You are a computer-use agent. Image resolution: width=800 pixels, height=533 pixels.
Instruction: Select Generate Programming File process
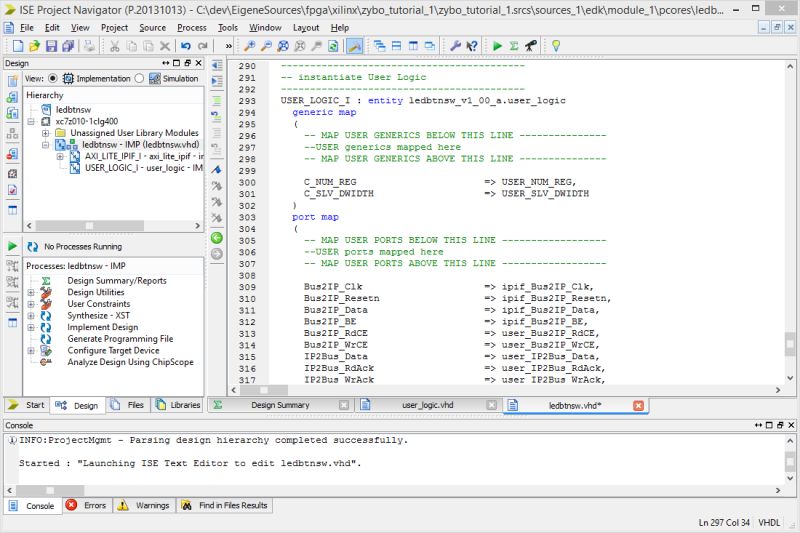pyautogui.click(x=120, y=339)
